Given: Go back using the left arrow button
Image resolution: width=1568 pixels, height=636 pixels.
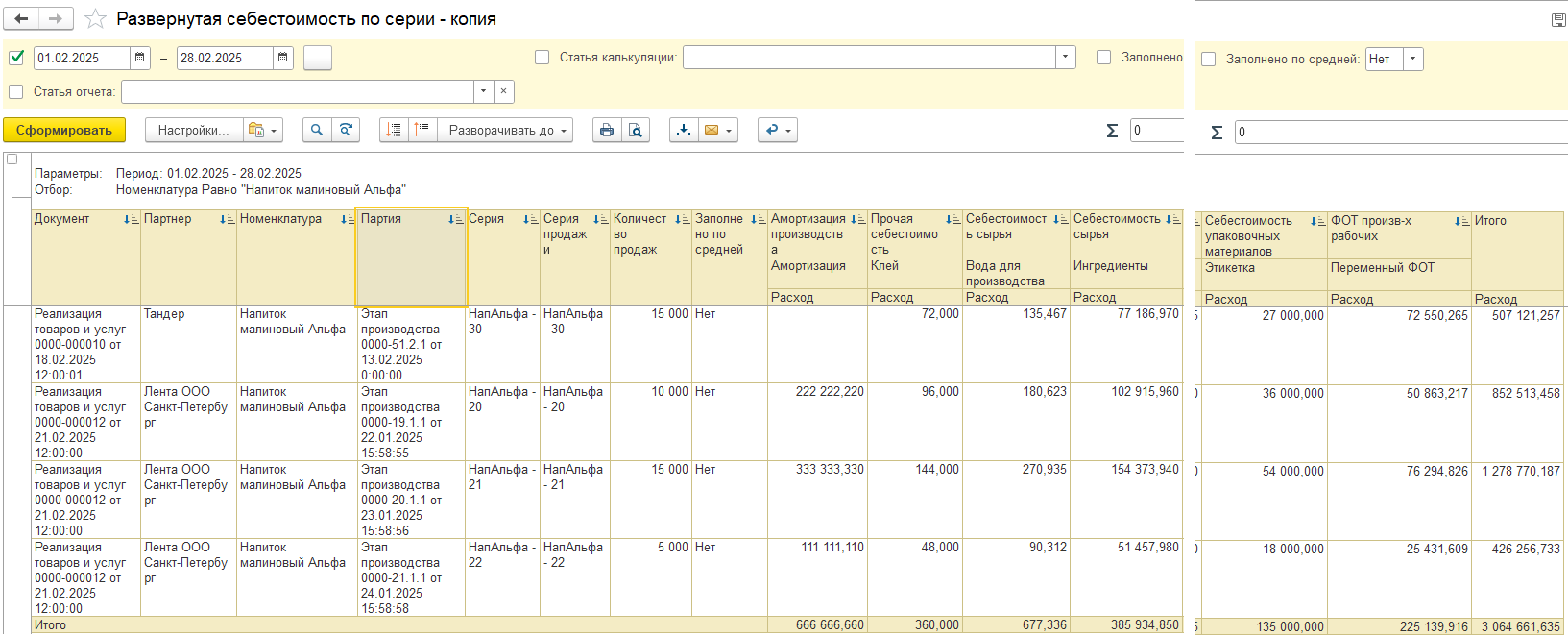Looking at the screenshot, I should pos(21,18).
